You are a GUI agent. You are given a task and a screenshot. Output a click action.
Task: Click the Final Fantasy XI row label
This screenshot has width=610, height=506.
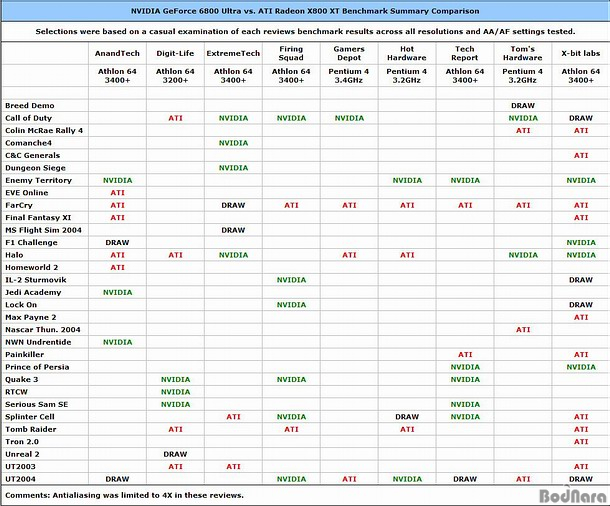point(38,217)
